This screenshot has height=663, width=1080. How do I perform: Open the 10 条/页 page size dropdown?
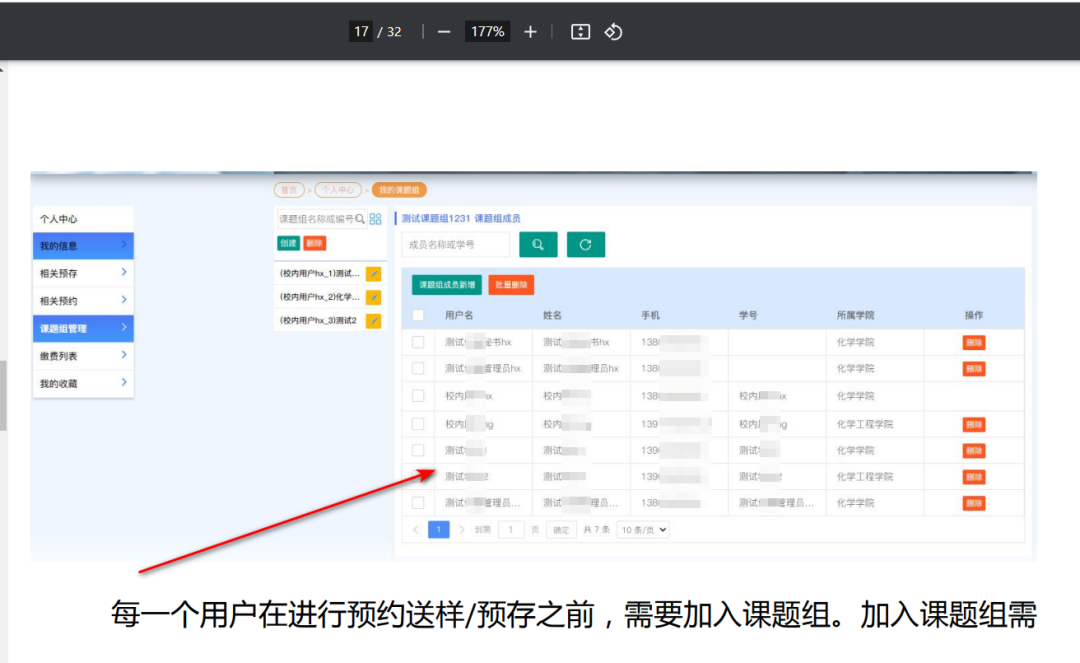coord(643,529)
